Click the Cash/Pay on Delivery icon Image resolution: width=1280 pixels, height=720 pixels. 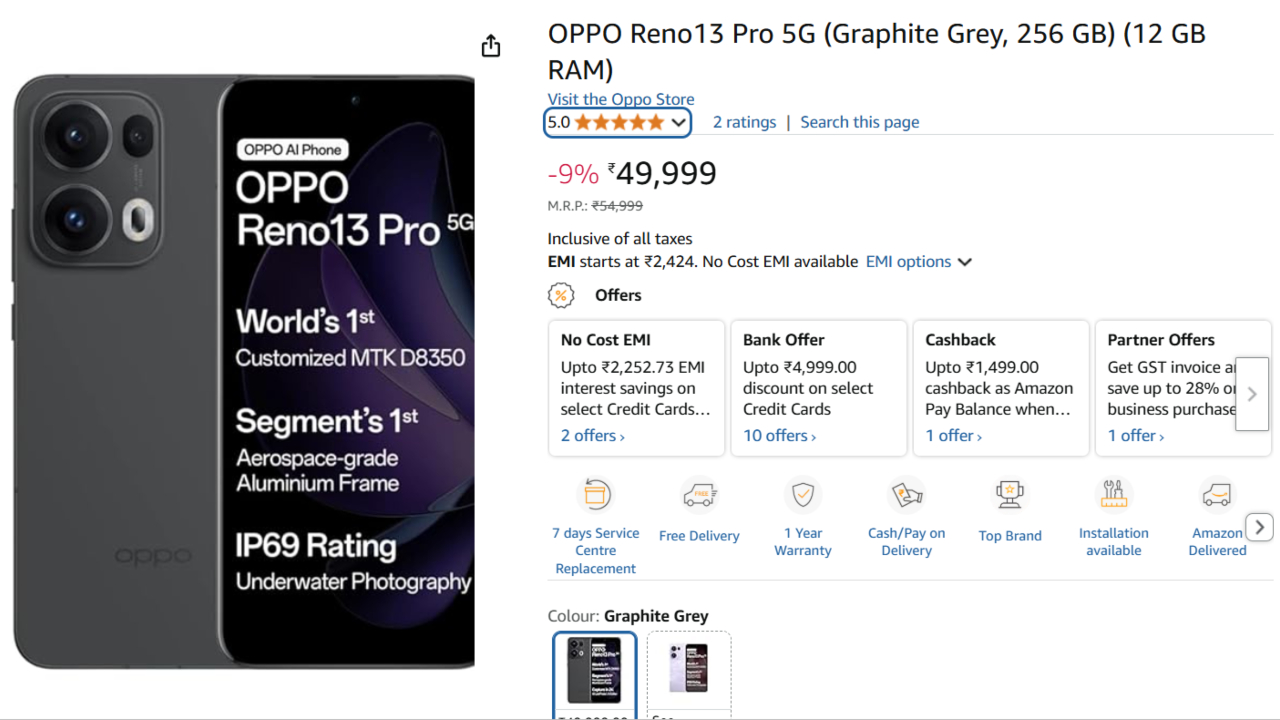pyautogui.click(x=907, y=494)
